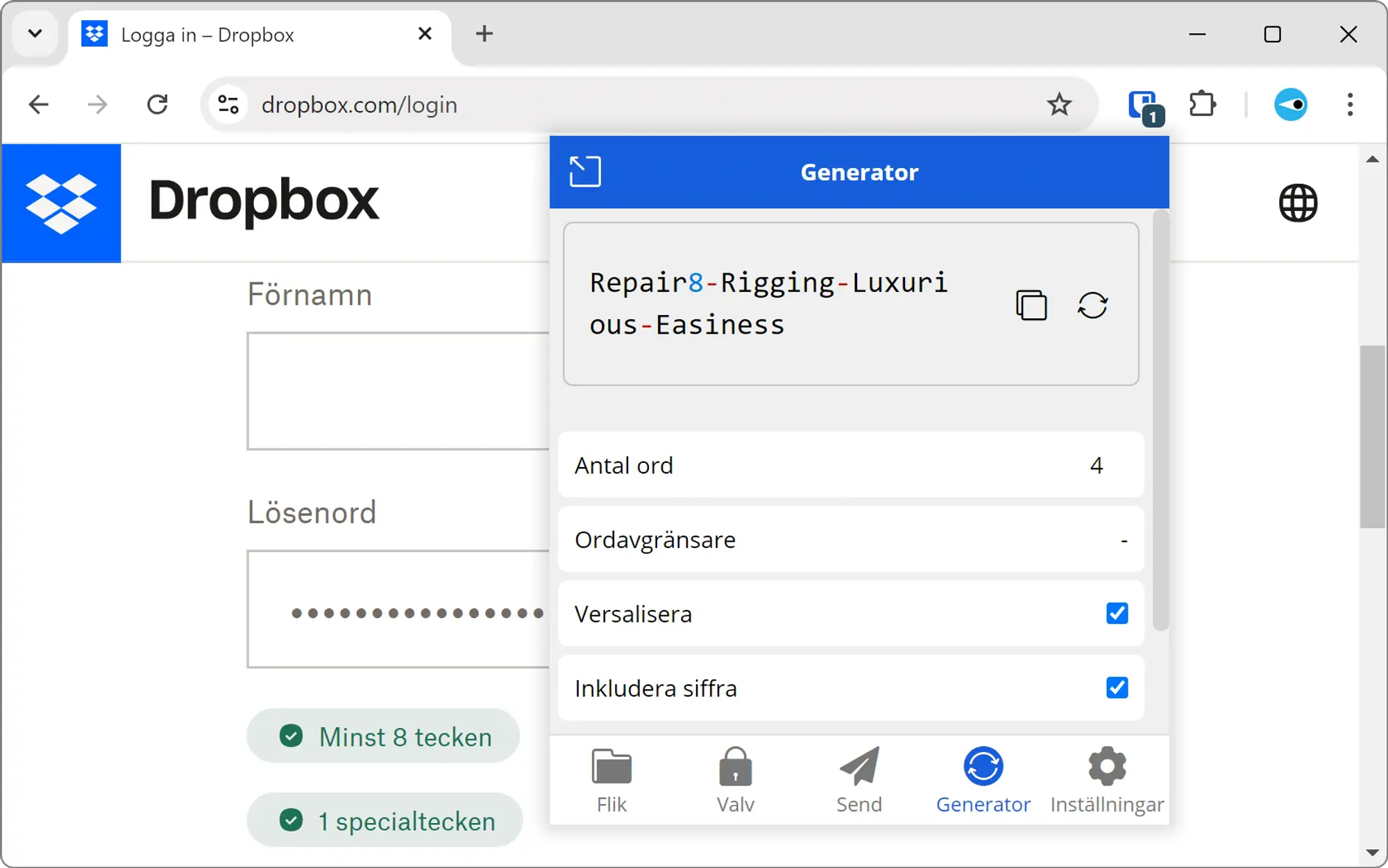Open the Send tab
Image resolution: width=1388 pixels, height=868 pixels.
coord(859,780)
